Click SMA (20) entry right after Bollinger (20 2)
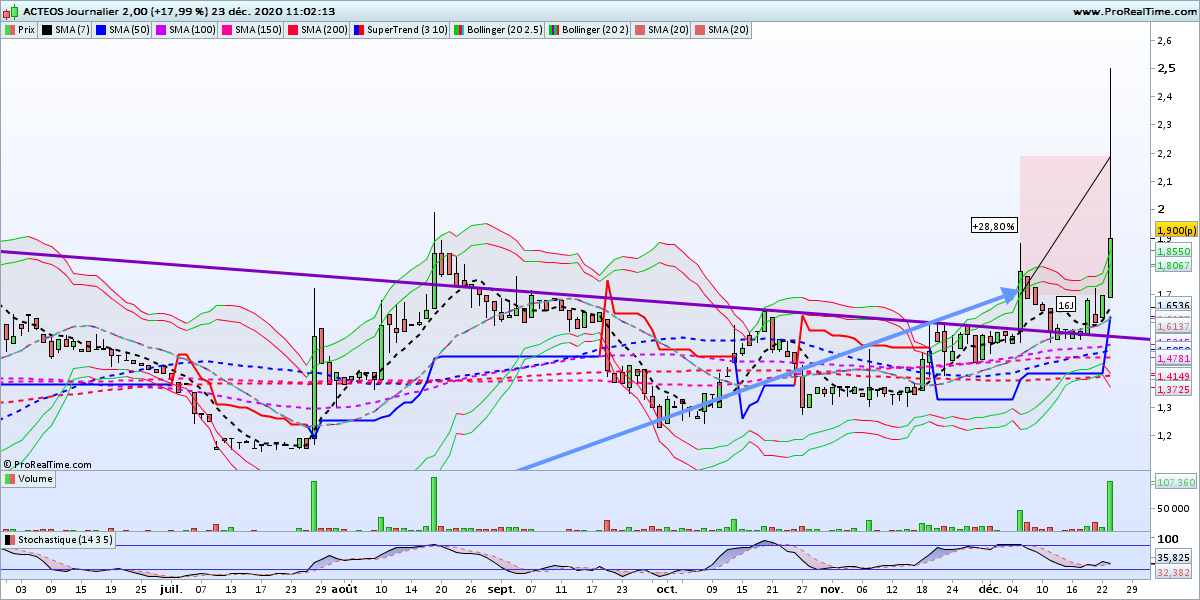The width and height of the screenshot is (1200, 600). point(662,30)
